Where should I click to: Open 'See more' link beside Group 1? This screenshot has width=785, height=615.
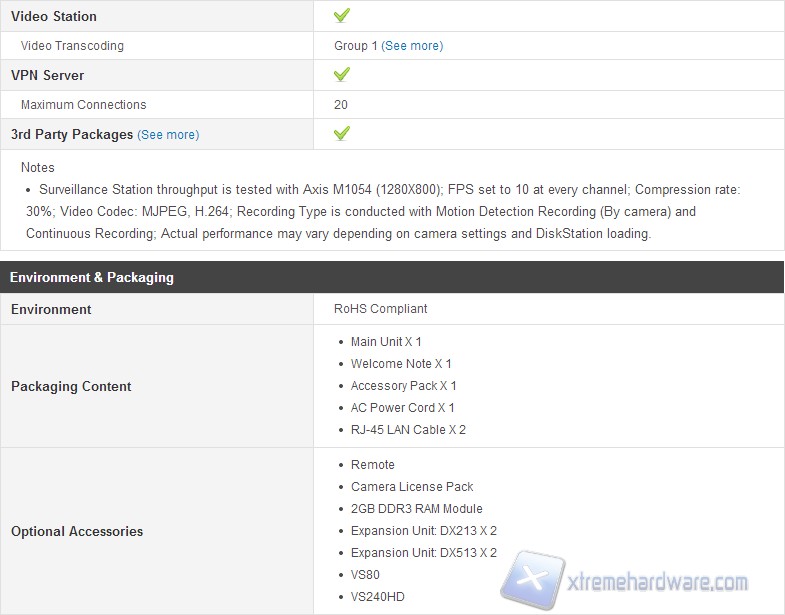click(412, 46)
